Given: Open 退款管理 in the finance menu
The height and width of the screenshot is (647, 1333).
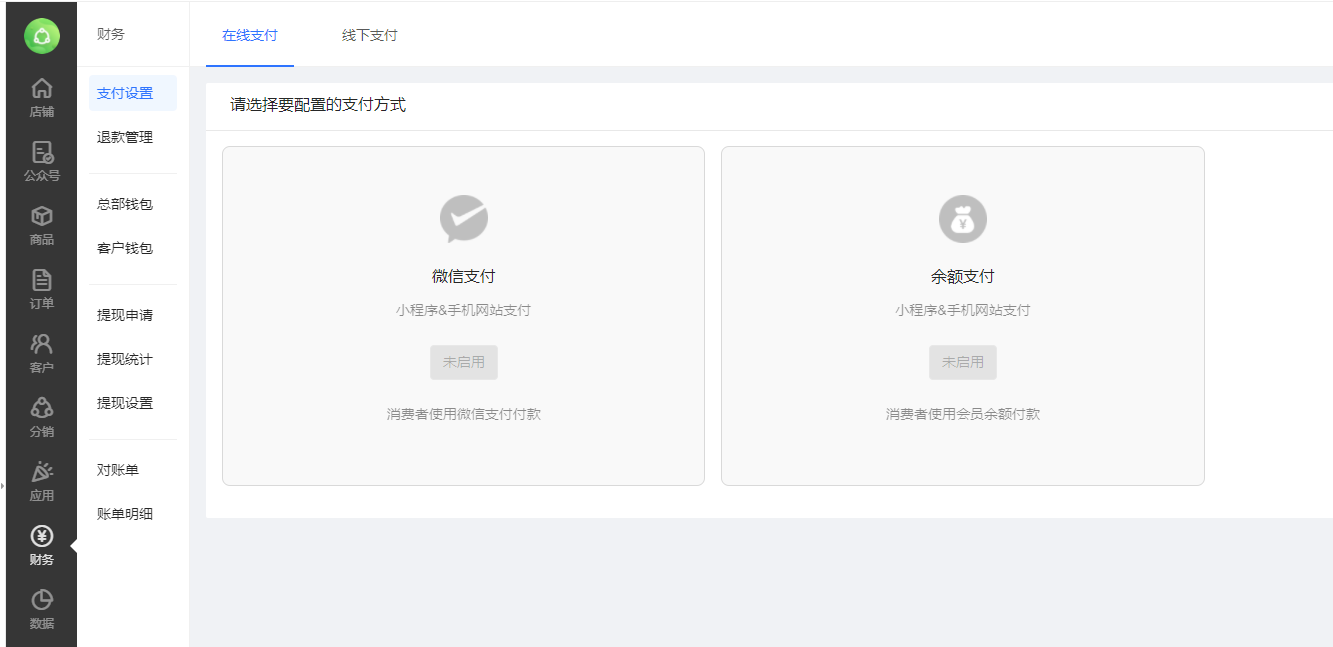Looking at the screenshot, I should point(125,138).
